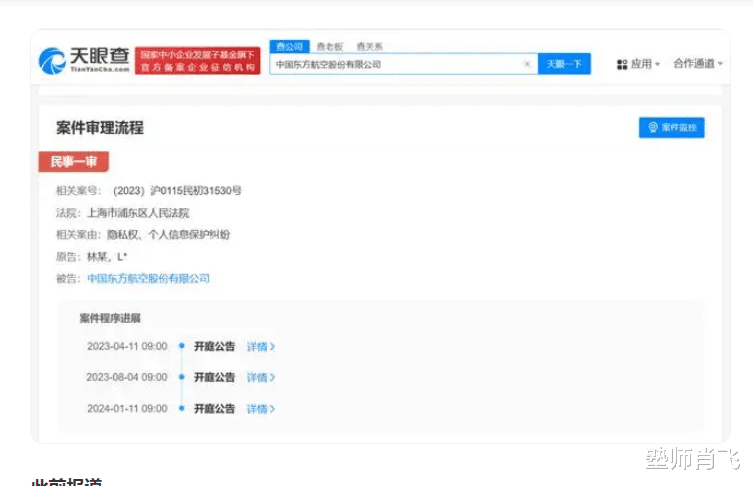Open 详情 for the 2023-04-11 hearing notice
This screenshot has width=753, height=486.
point(261,346)
